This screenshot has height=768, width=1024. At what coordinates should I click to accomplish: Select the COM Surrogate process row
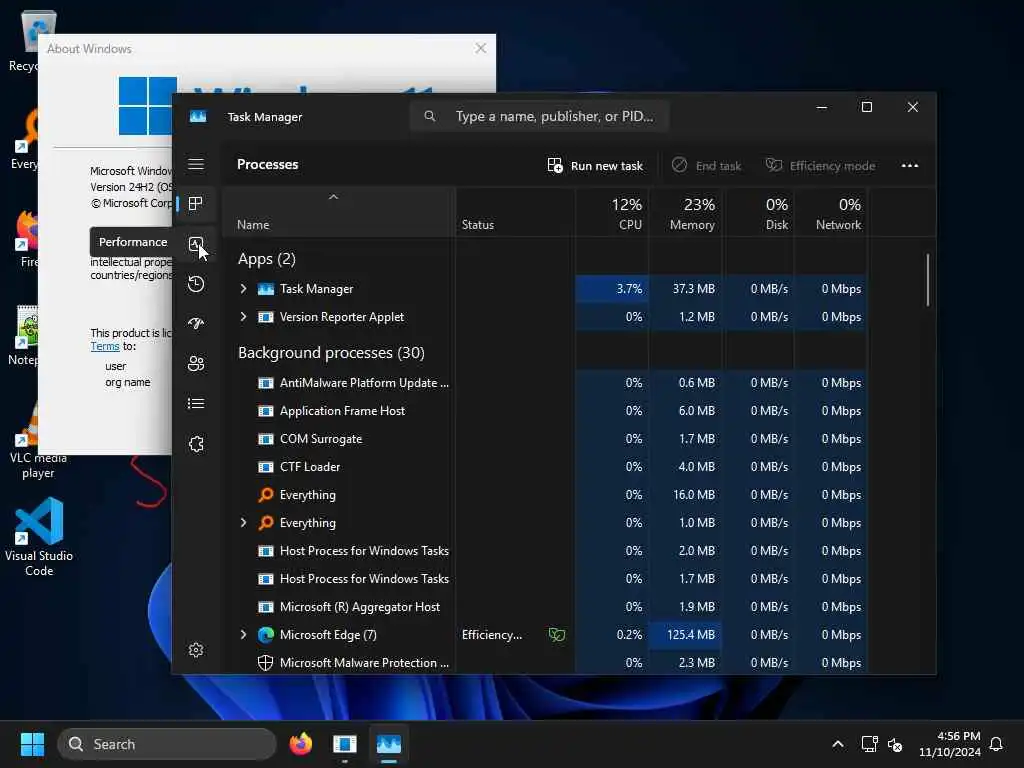(545, 439)
